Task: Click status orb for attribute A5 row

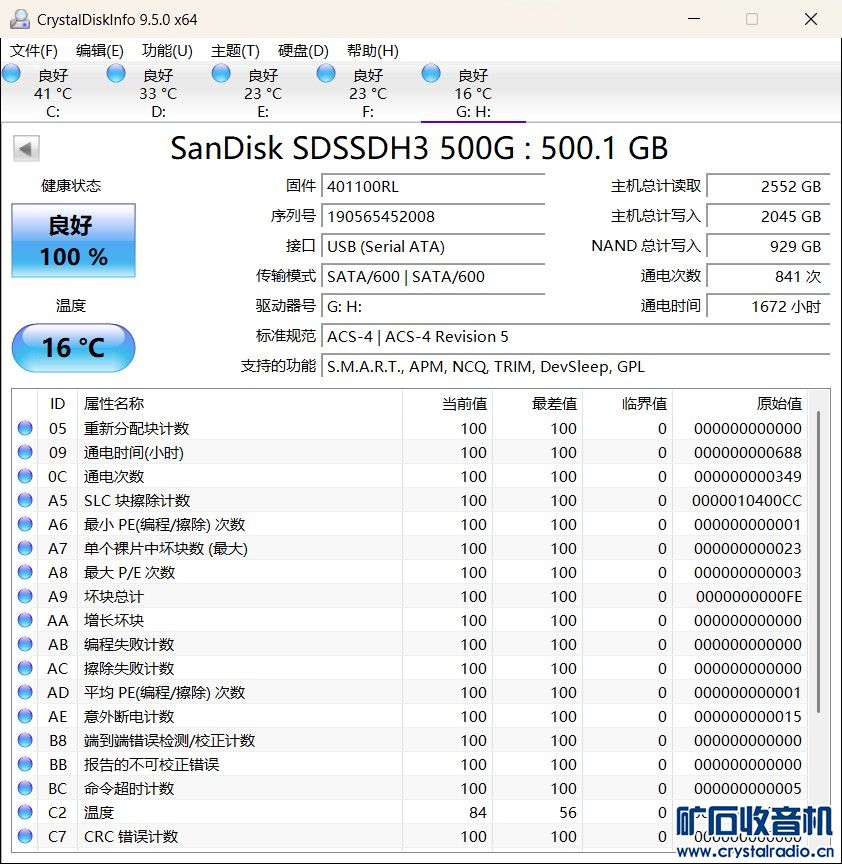Action: pyautogui.click(x=25, y=500)
